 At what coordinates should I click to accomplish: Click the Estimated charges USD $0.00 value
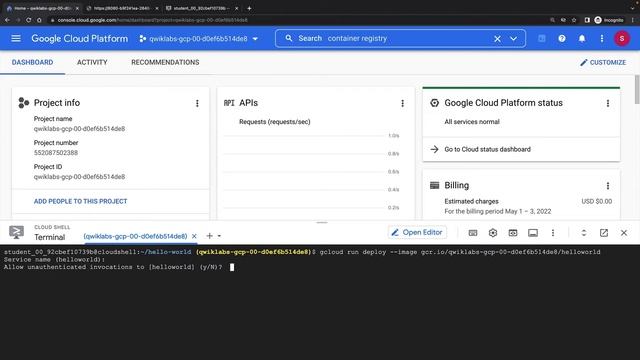(596, 201)
